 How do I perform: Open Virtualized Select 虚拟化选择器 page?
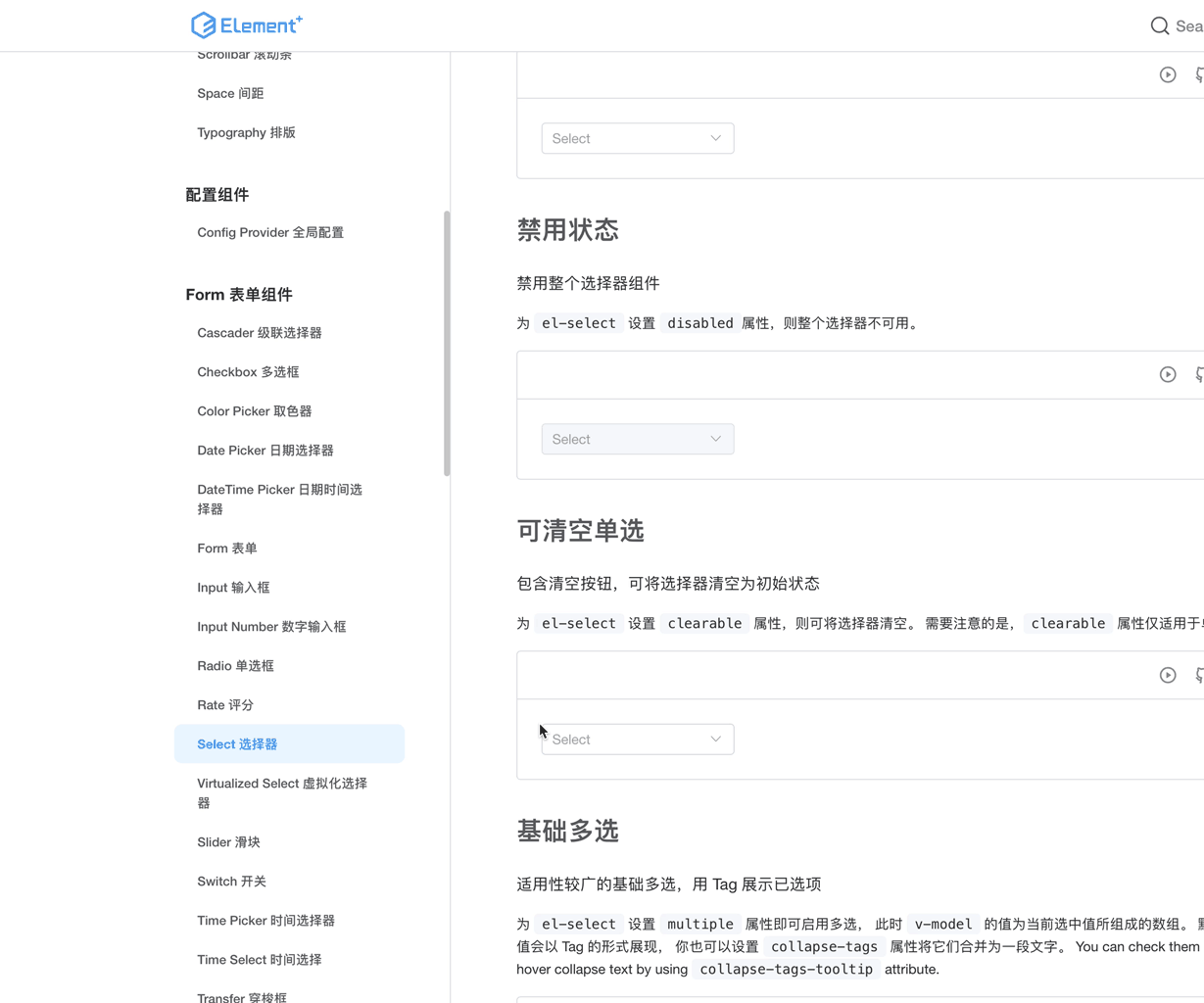pyautogui.click(x=281, y=792)
